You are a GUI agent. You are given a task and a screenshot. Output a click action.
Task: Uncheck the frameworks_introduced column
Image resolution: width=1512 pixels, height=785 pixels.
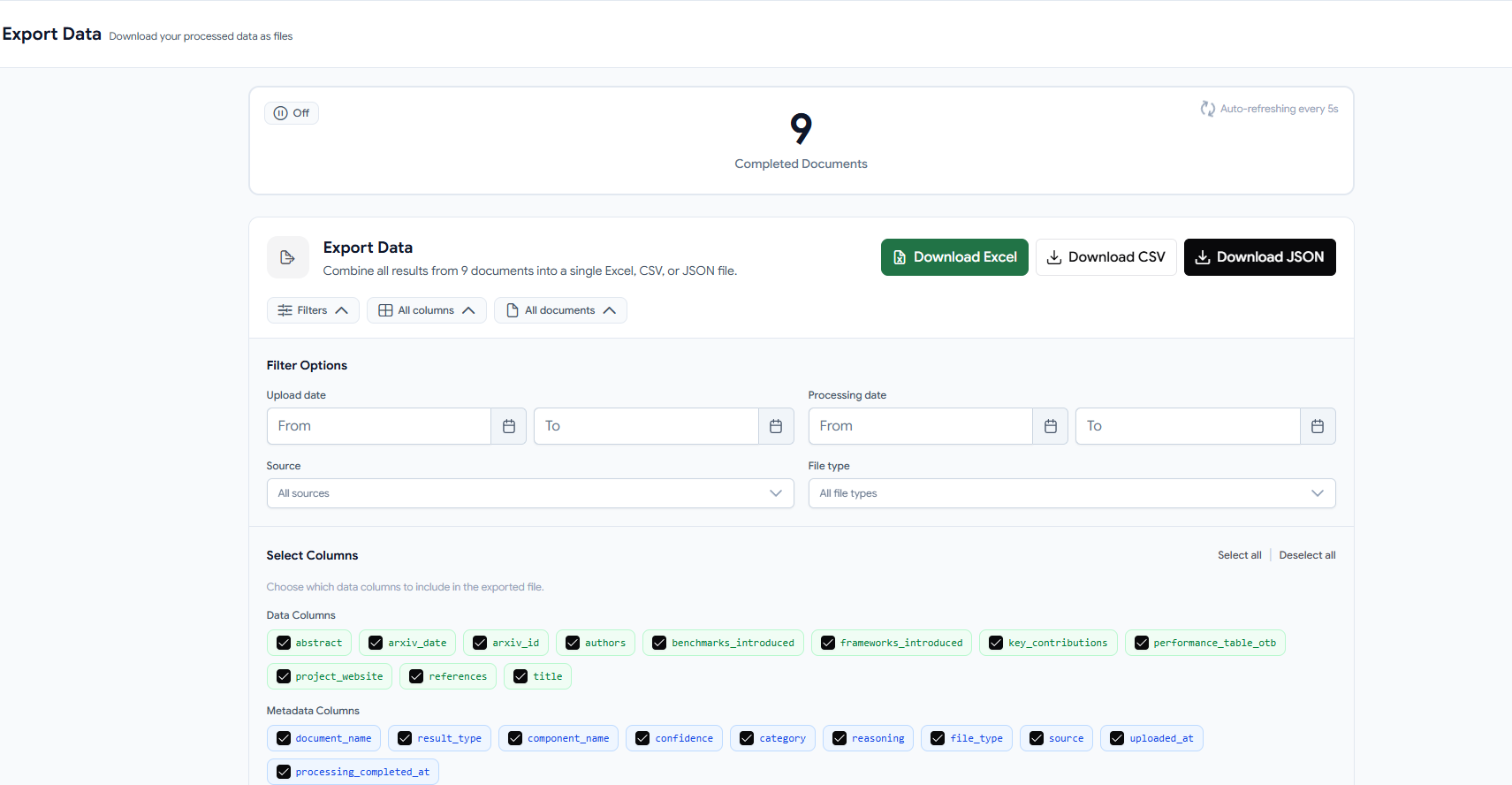(828, 643)
